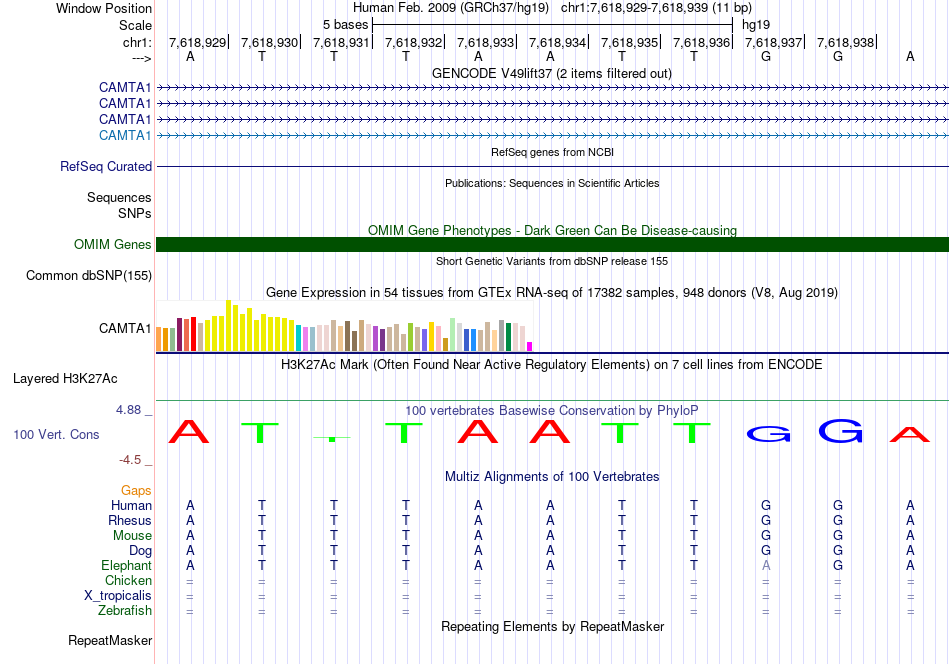Viewport: 950px width, 664px height.
Task: Click the light green GTEx expression bar
Action: point(452,335)
